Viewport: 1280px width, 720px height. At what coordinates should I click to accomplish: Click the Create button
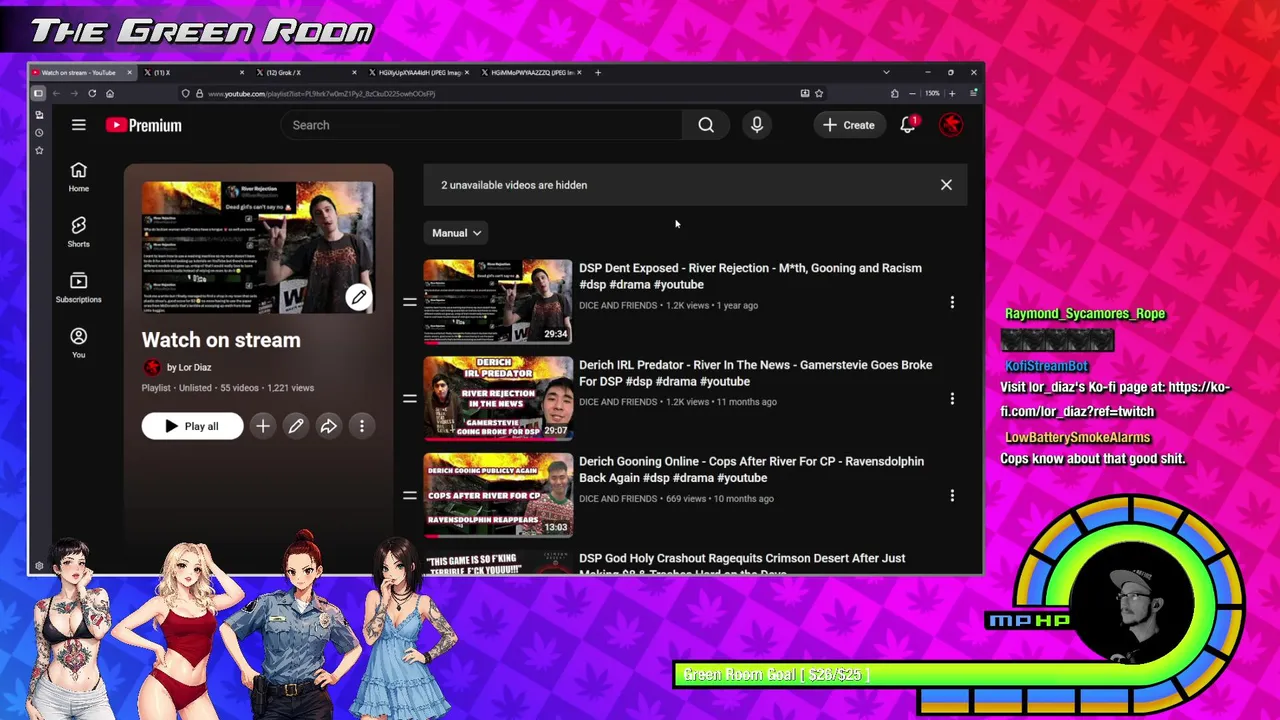(x=849, y=125)
